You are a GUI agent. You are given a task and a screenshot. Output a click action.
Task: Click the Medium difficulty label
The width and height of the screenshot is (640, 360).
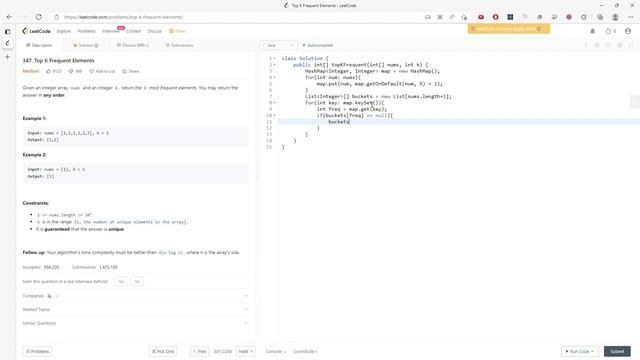[31, 71]
